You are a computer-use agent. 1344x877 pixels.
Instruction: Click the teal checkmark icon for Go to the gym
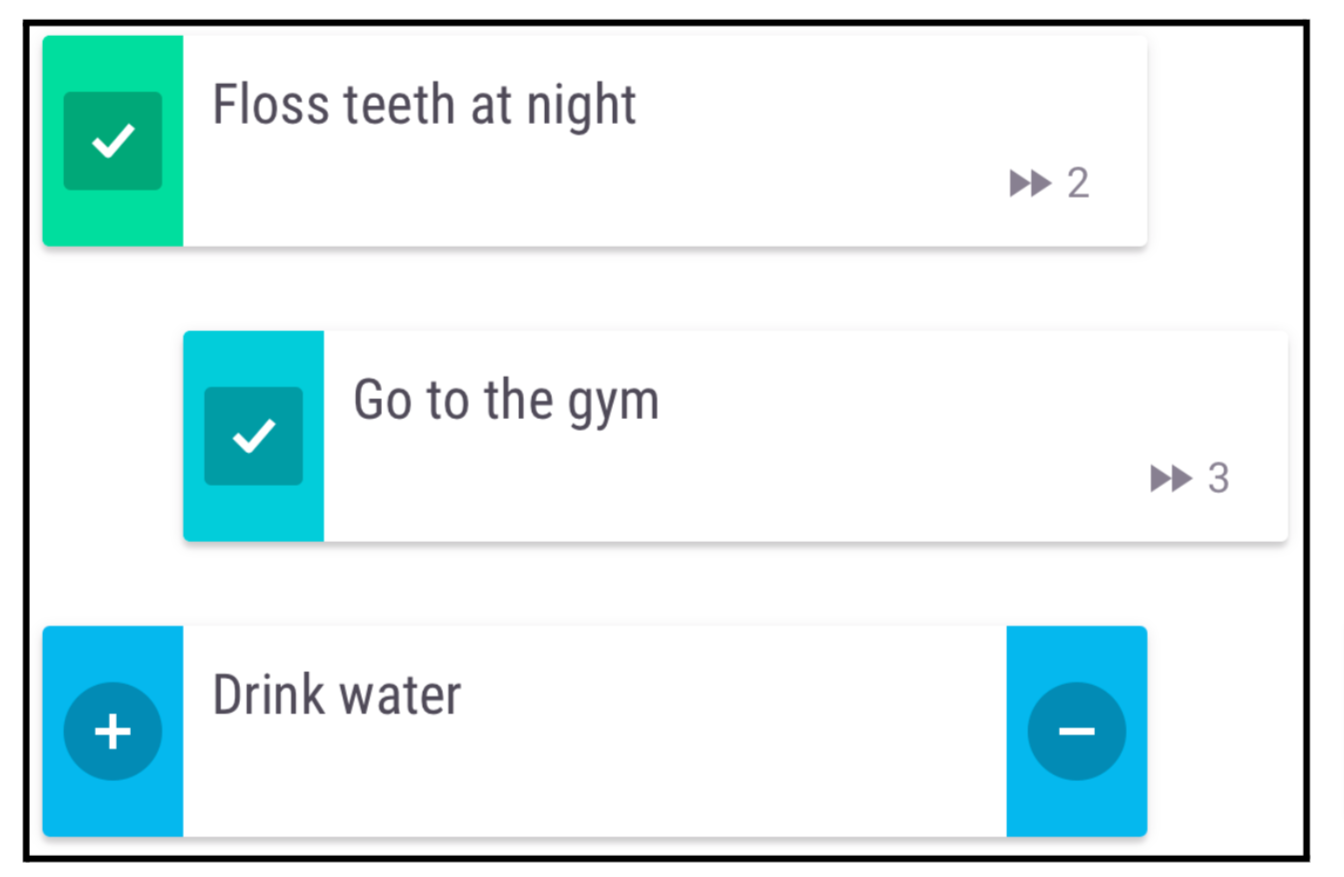[x=254, y=434]
